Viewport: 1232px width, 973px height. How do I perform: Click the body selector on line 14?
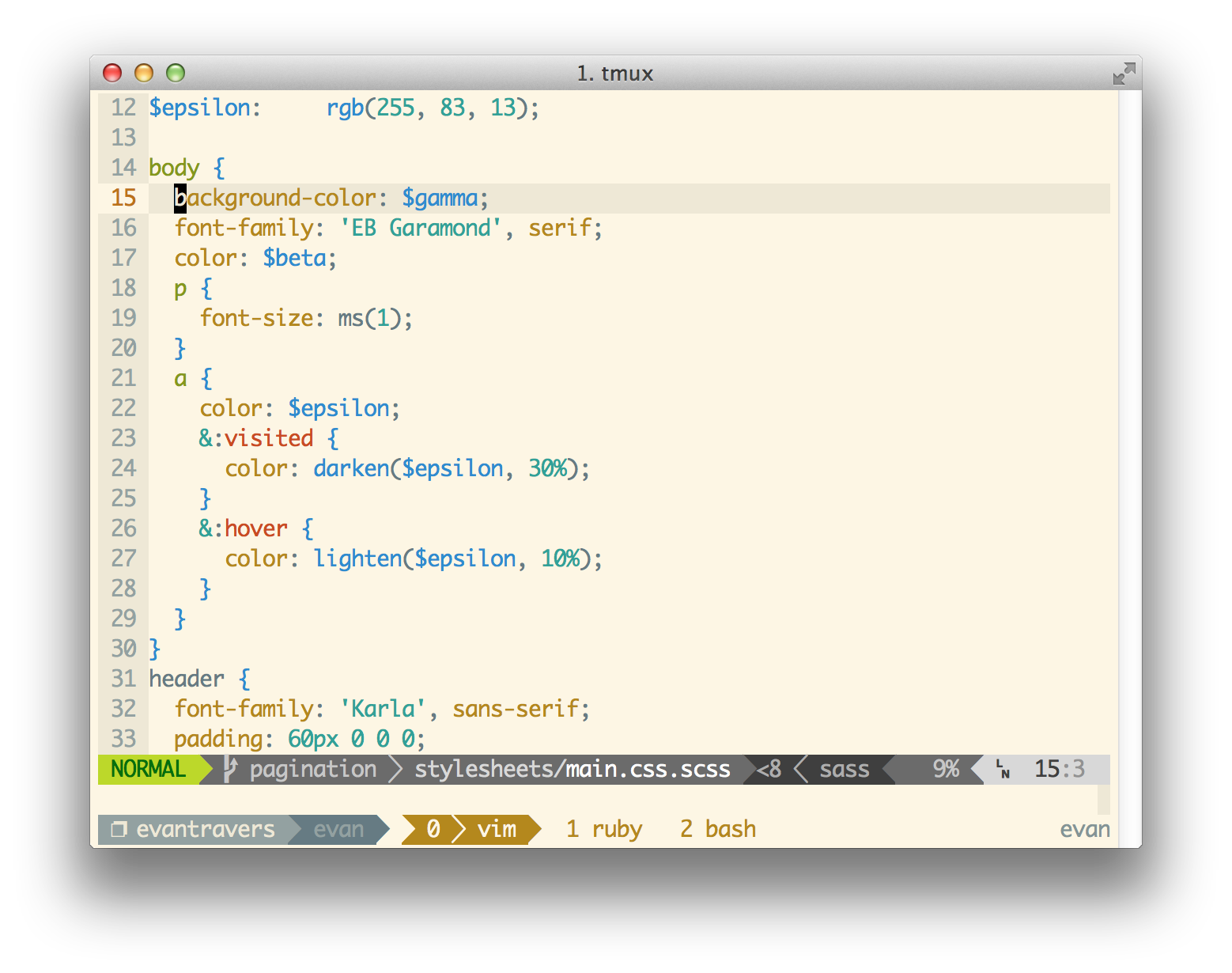[174, 168]
